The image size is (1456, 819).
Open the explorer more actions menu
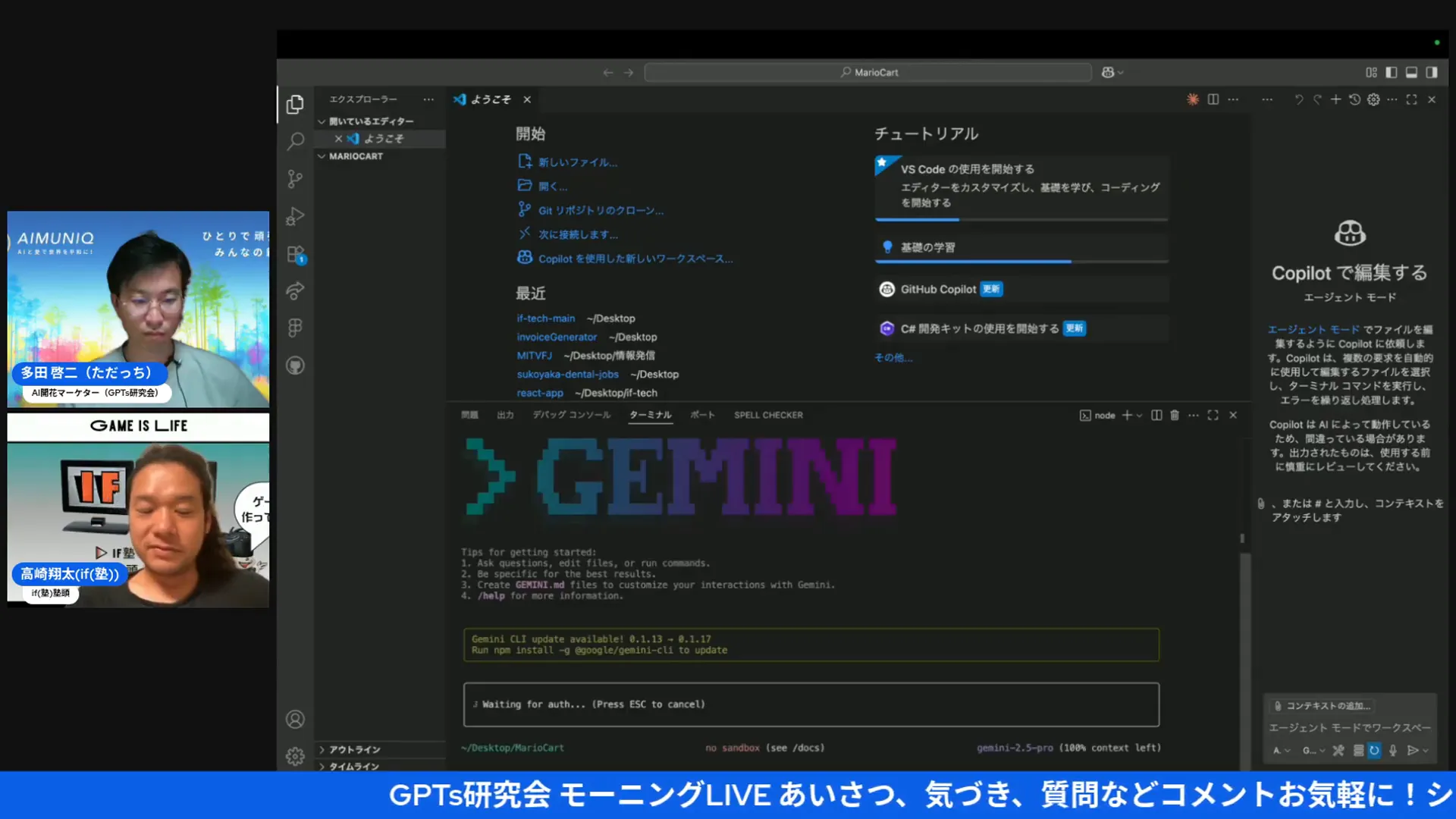(x=428, y=99)
